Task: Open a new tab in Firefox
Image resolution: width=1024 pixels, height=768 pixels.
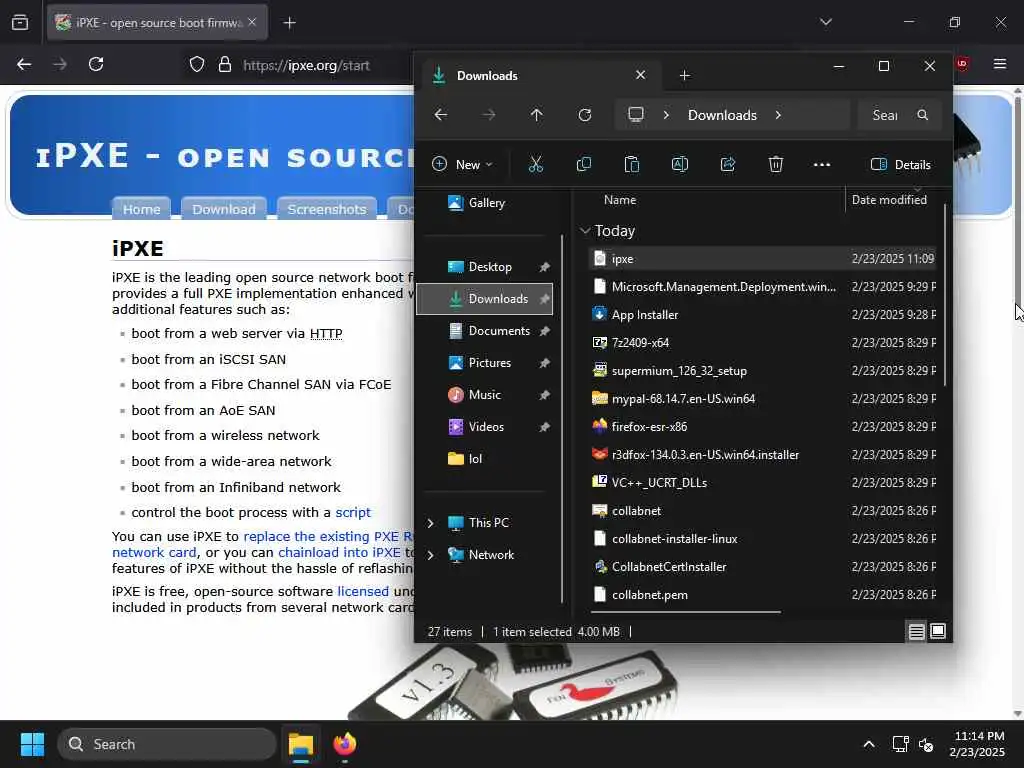Action: 289,23
